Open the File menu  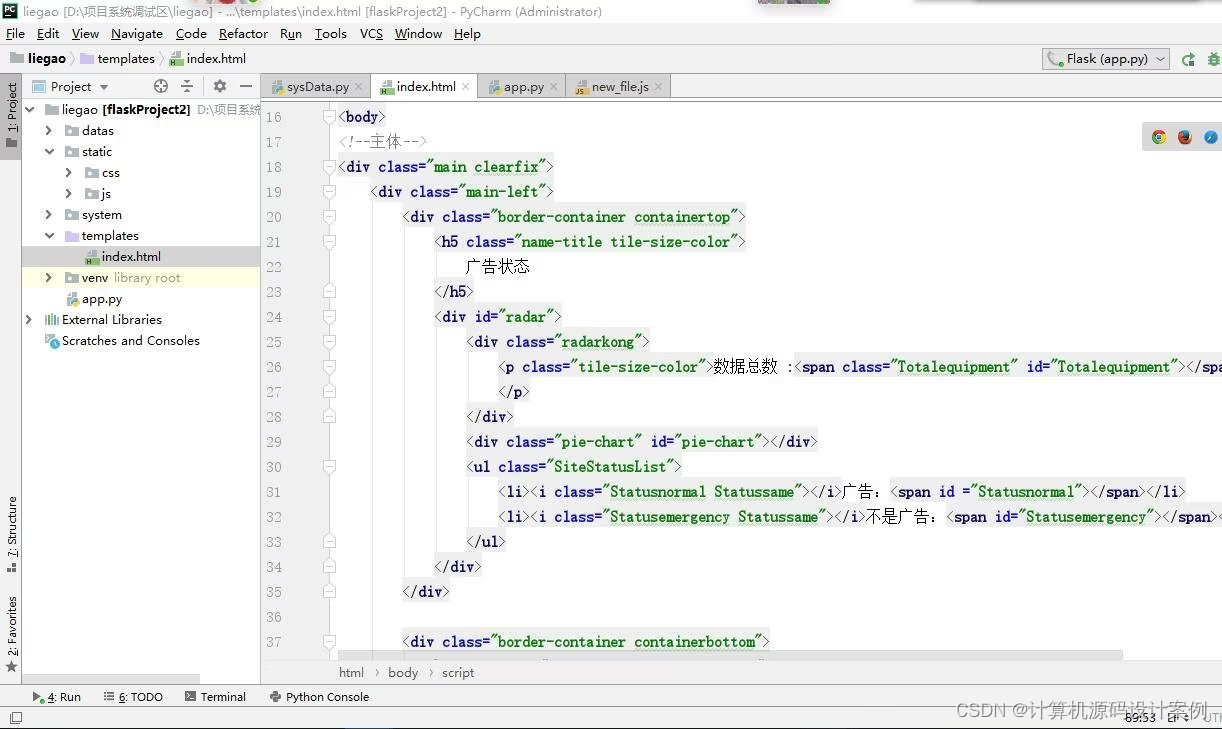15,33
